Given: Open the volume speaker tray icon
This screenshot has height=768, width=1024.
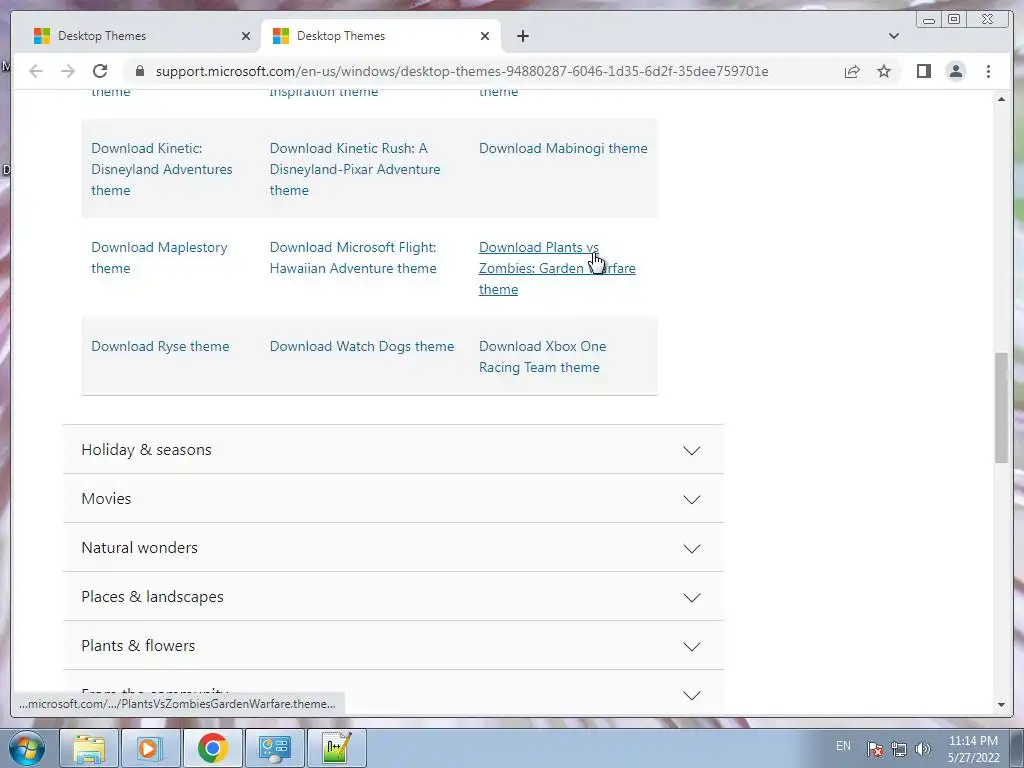Looking at the screenshot, I should pyautogui.click(x=923, y=749).
